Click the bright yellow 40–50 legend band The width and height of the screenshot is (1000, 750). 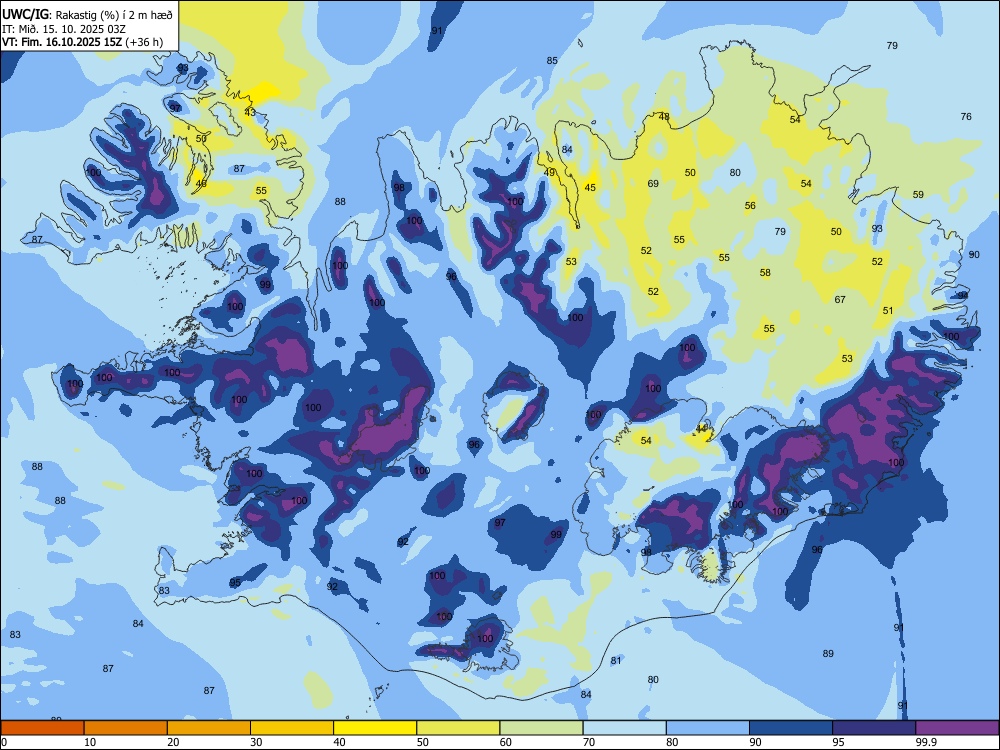(375, 728)
